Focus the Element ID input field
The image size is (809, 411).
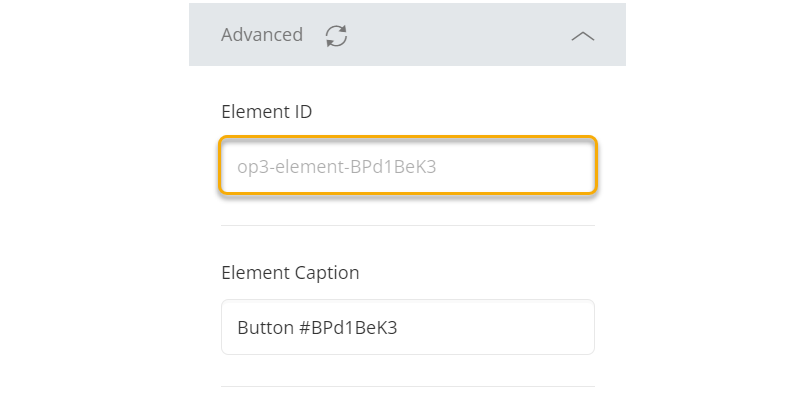(x=408, y=165)
